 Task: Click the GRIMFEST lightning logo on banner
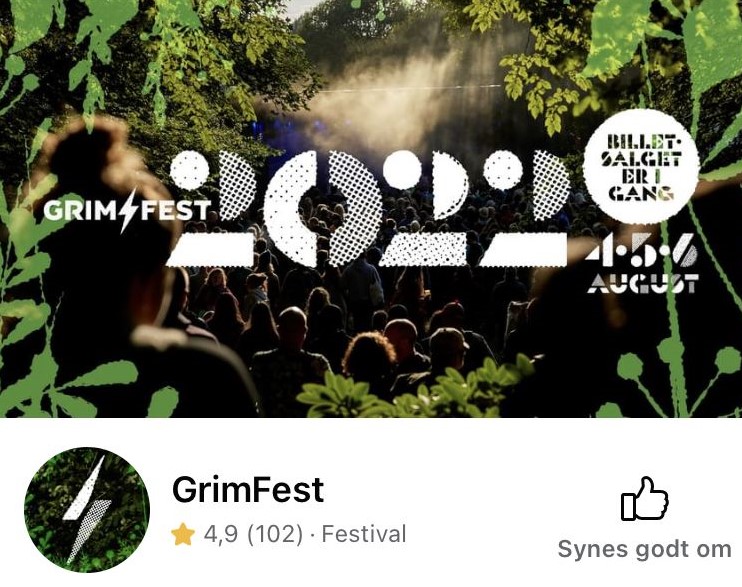point(127,211)
